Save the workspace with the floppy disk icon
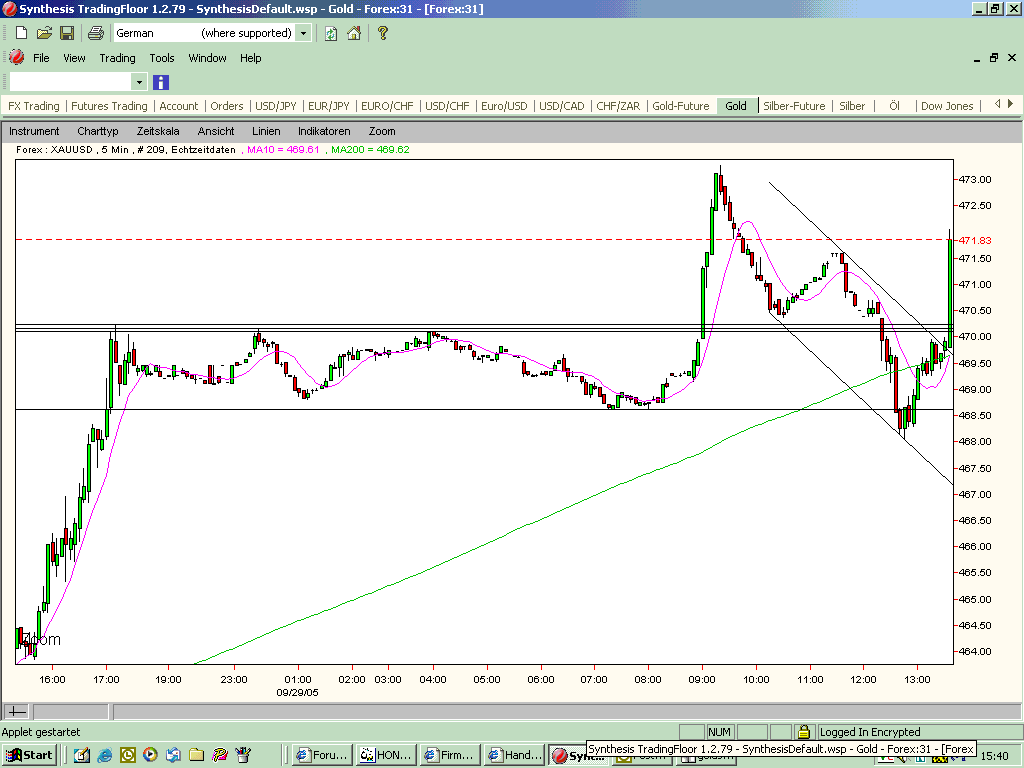 67,33
